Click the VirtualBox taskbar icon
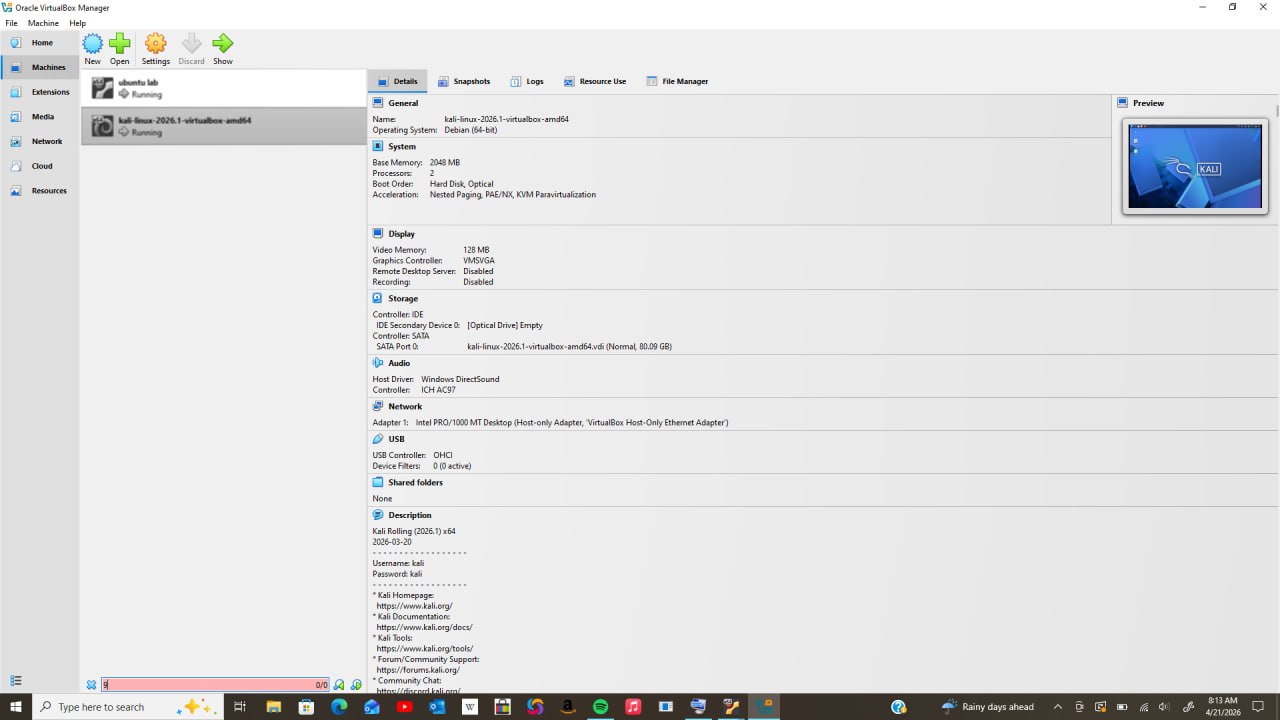 (764, 706)
